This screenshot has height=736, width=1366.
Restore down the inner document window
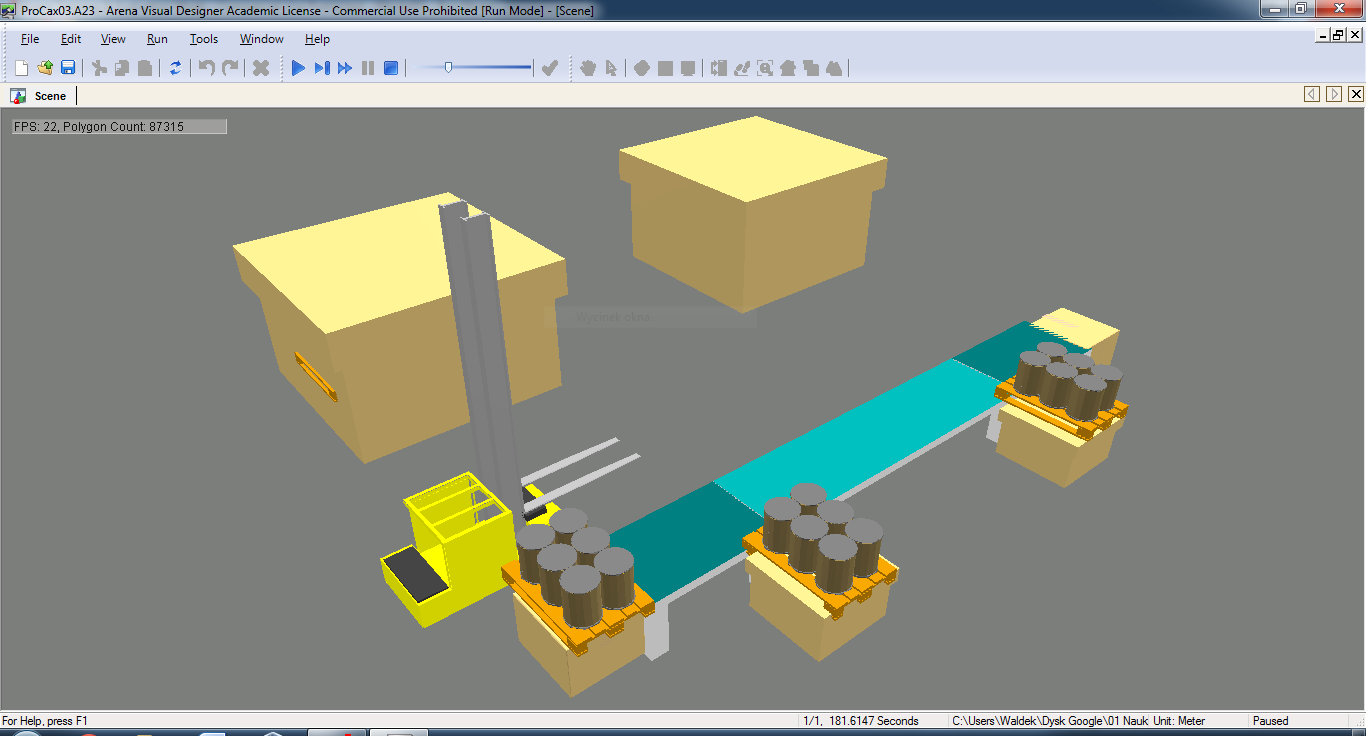point(1338,35)
